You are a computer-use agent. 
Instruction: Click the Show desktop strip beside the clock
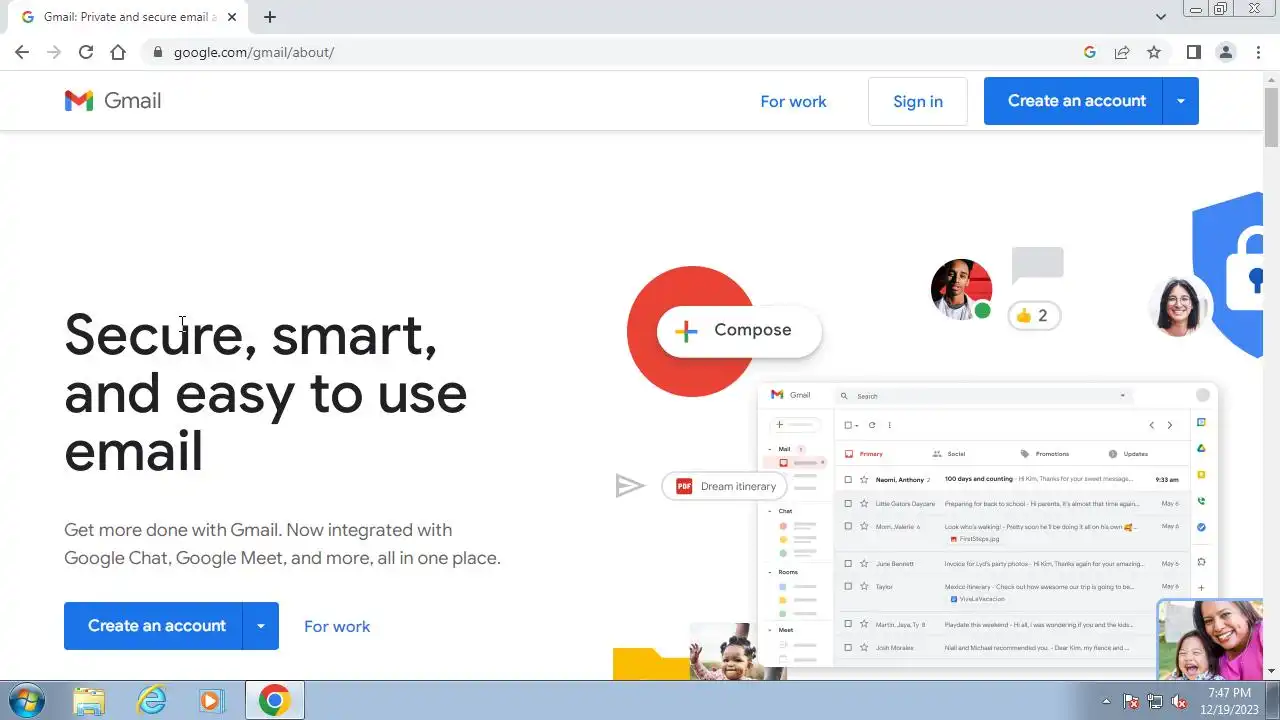(x=1272, y=700)
